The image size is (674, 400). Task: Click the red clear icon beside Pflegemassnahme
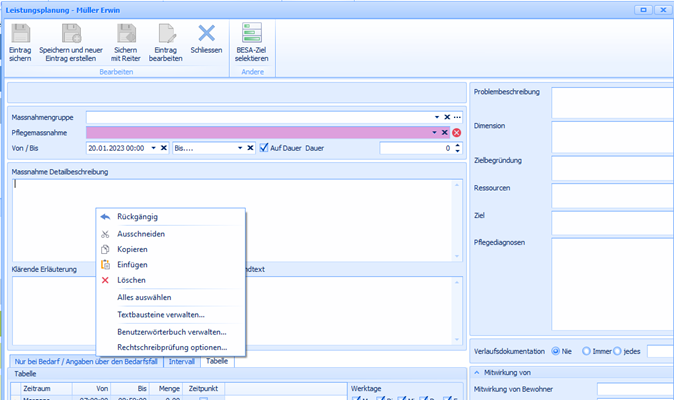tap(457, 132)
